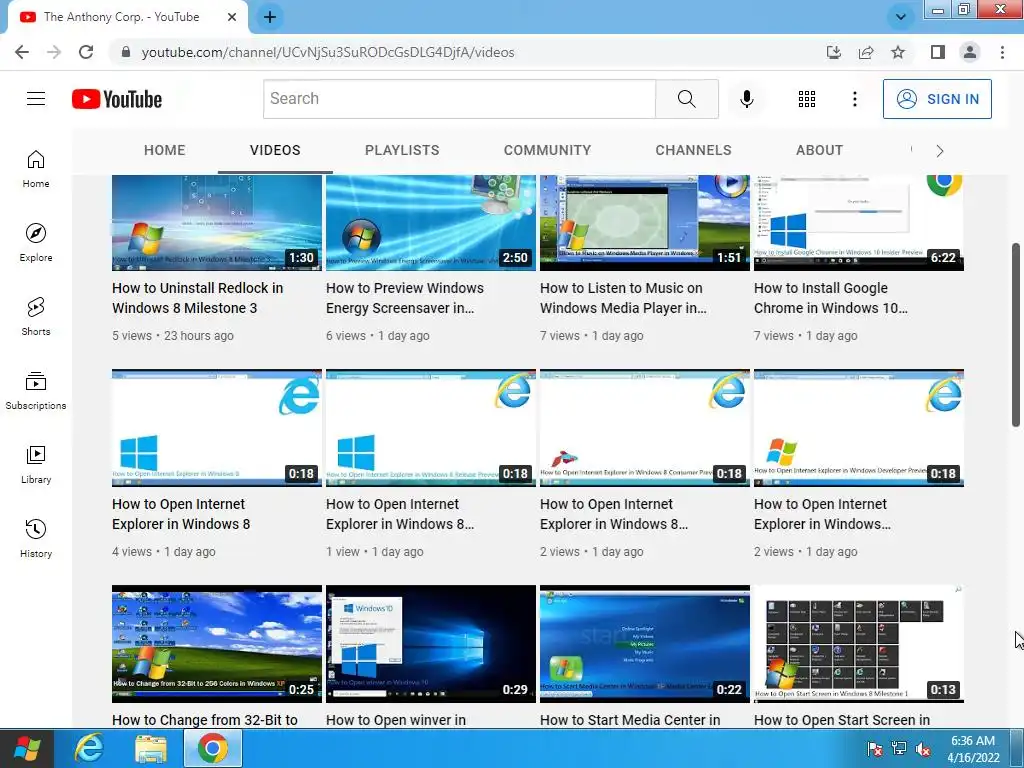Open a new browser tab
The width and height of the screenshot is (1024, 768).
[270, 17]
